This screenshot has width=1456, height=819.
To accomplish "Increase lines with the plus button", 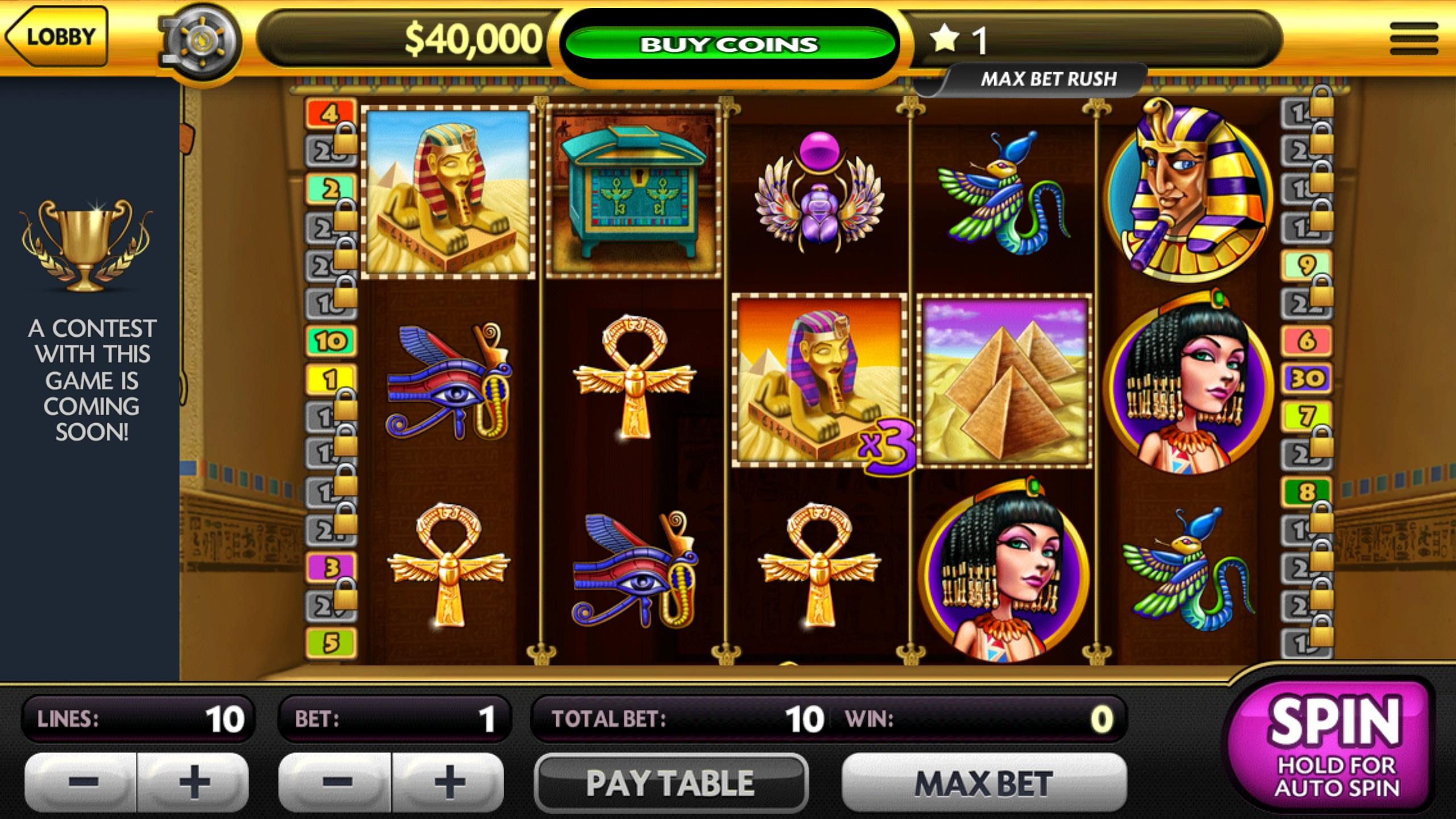I will point(193,783).
